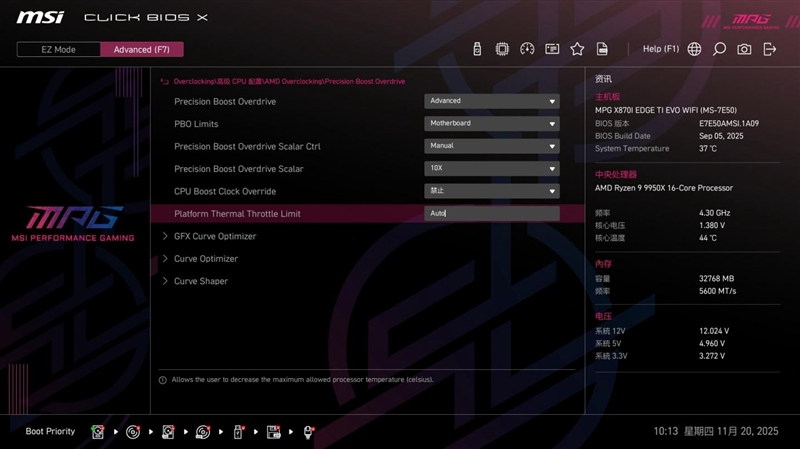The image size is (800, 449).
Task: Open the board explorer card icon
Action: tap(552, 49)
